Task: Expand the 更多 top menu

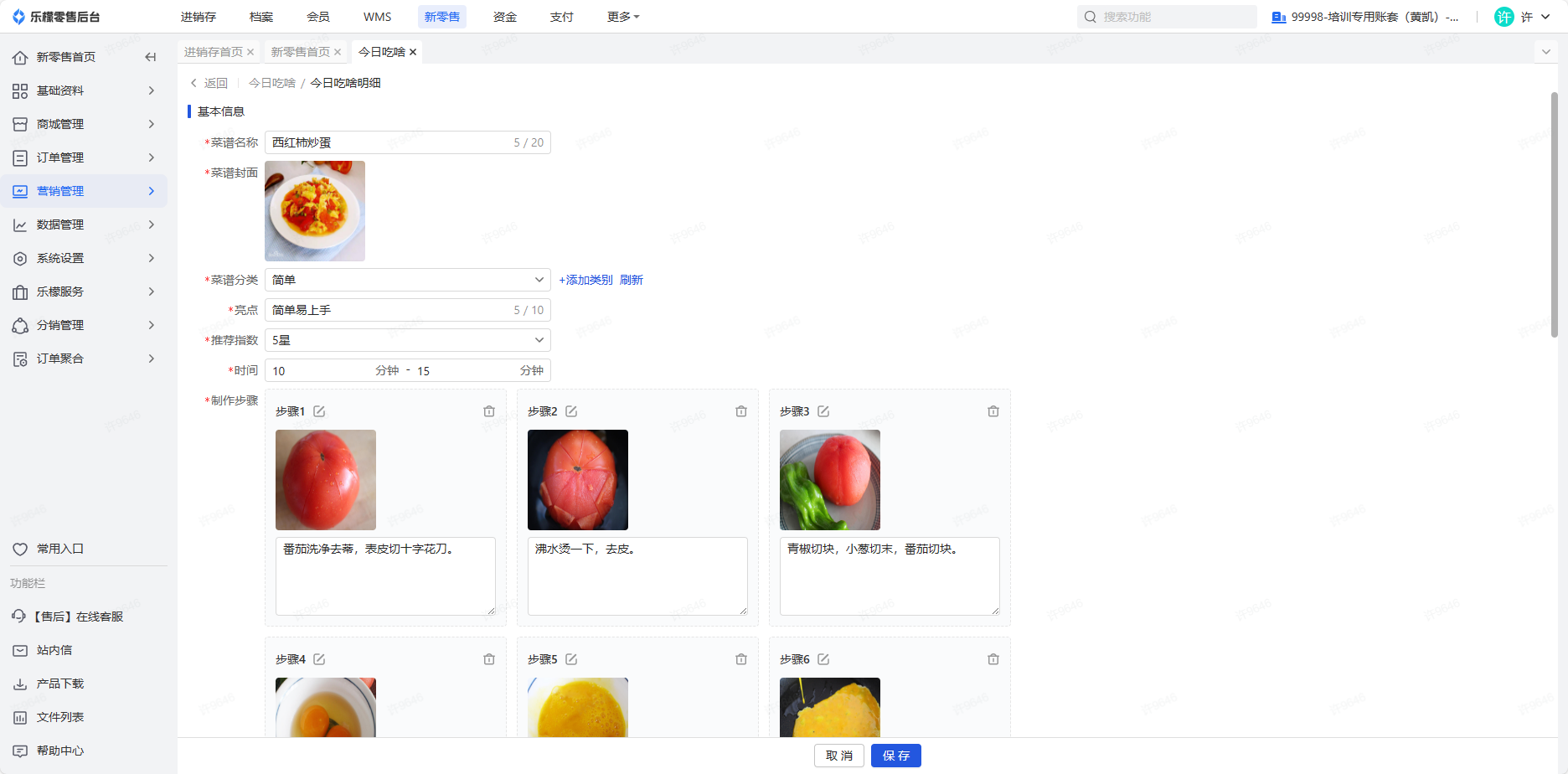Action: point(623,17)
